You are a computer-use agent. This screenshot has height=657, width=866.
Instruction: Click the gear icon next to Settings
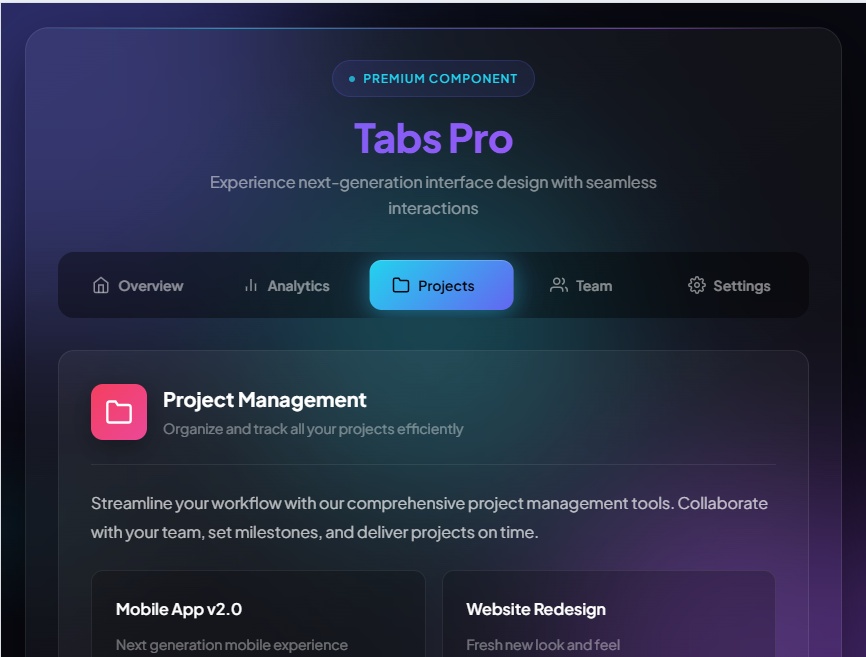tap(696, 285)
